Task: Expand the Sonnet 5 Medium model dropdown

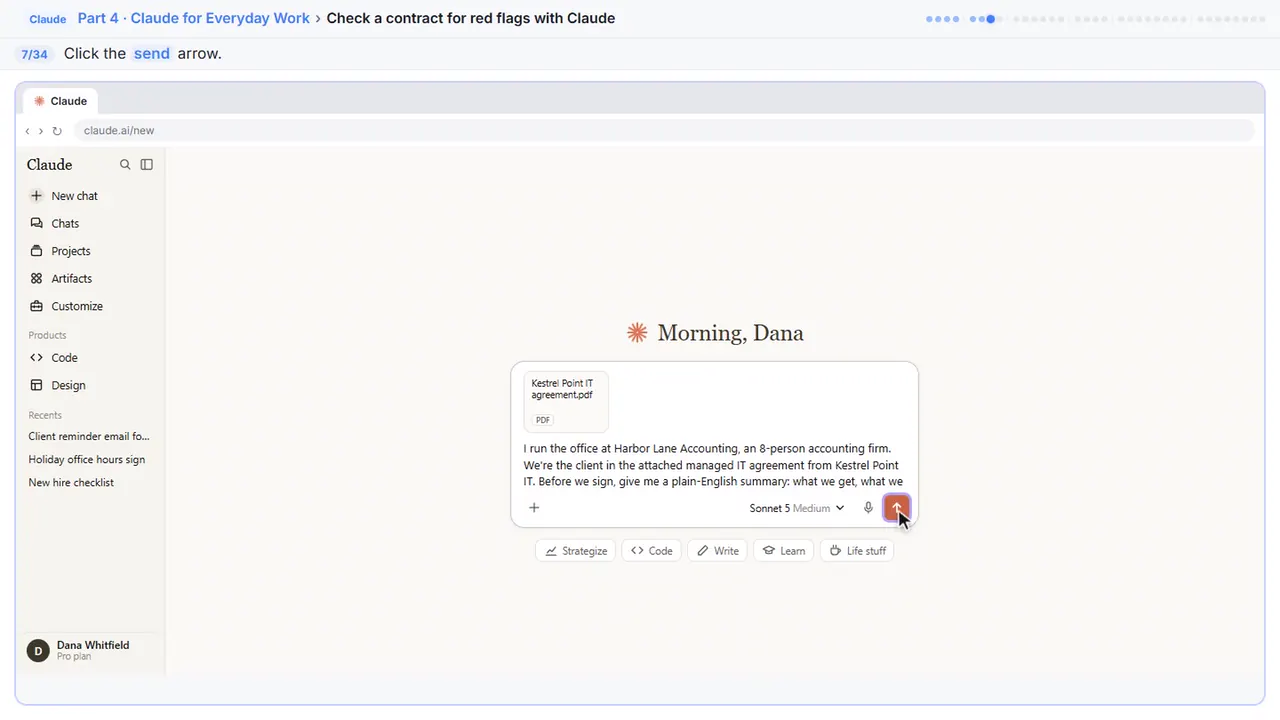Action: point(797,508)
